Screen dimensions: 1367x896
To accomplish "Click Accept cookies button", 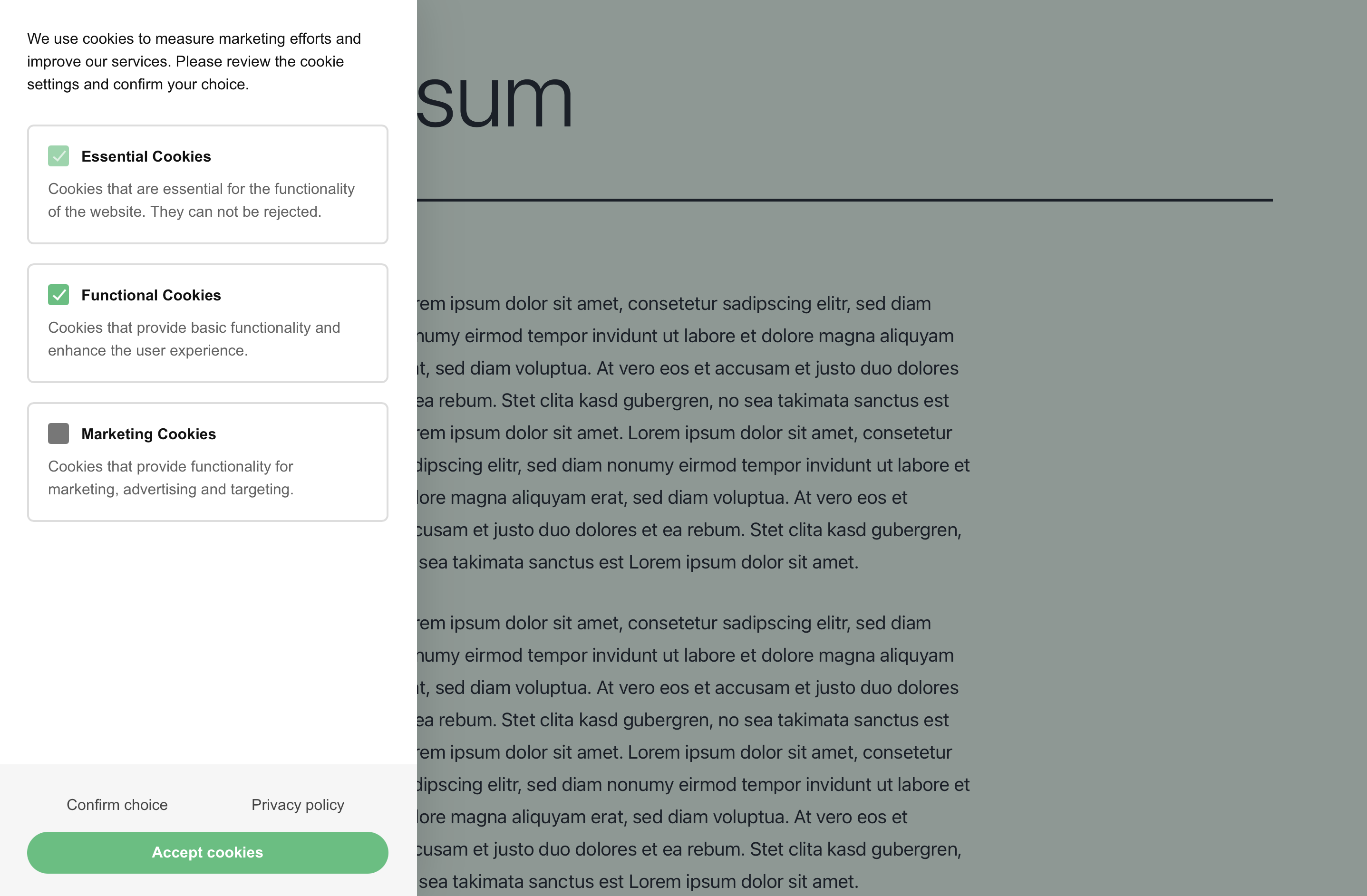I will 207,852.
